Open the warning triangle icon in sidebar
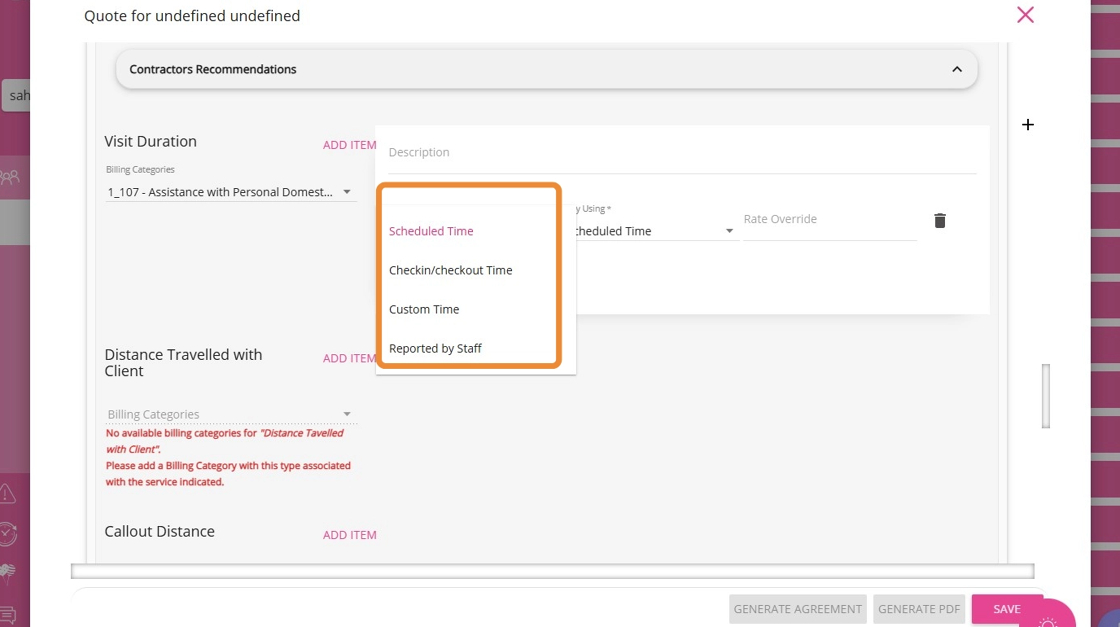Screen dimensions: 1120x627 (7, 494)
